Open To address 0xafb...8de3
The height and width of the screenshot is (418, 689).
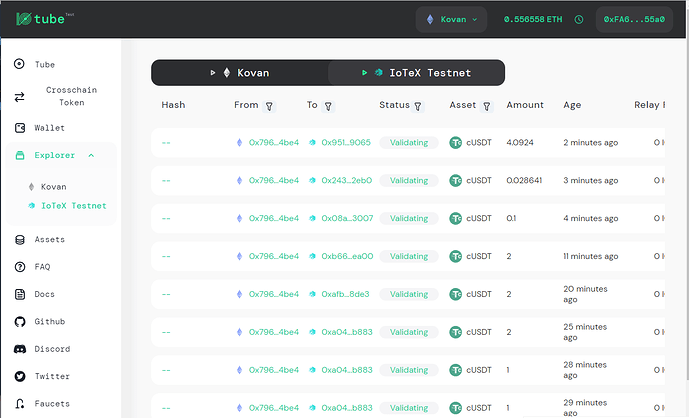[x=345, y=294]
